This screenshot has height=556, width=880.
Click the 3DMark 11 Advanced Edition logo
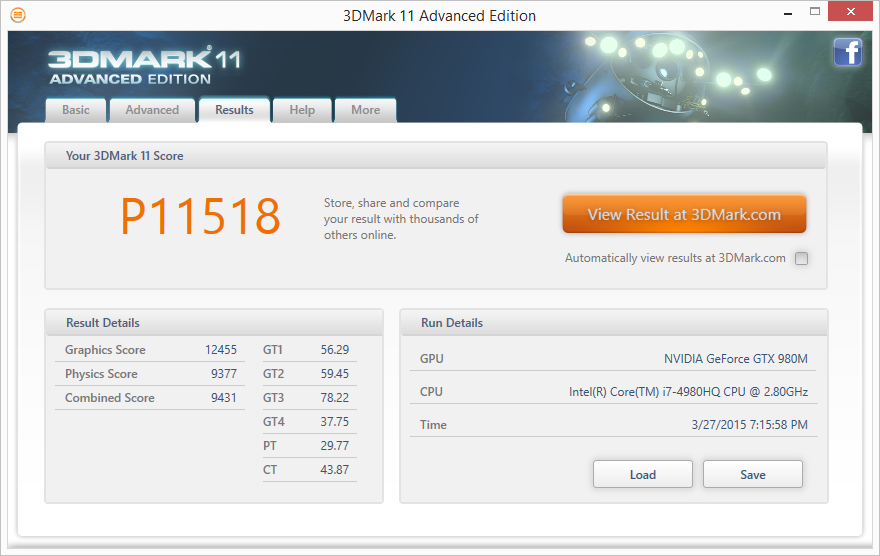pos(144,66)
